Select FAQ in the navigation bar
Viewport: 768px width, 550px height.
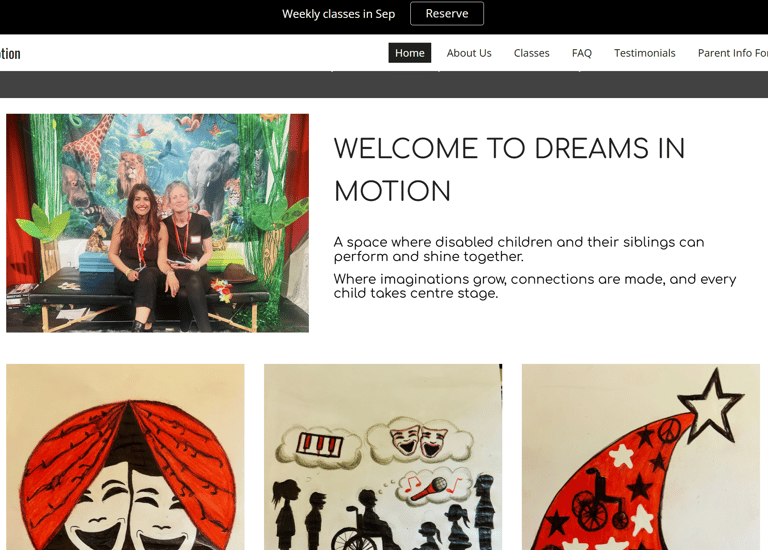(581, 53)
